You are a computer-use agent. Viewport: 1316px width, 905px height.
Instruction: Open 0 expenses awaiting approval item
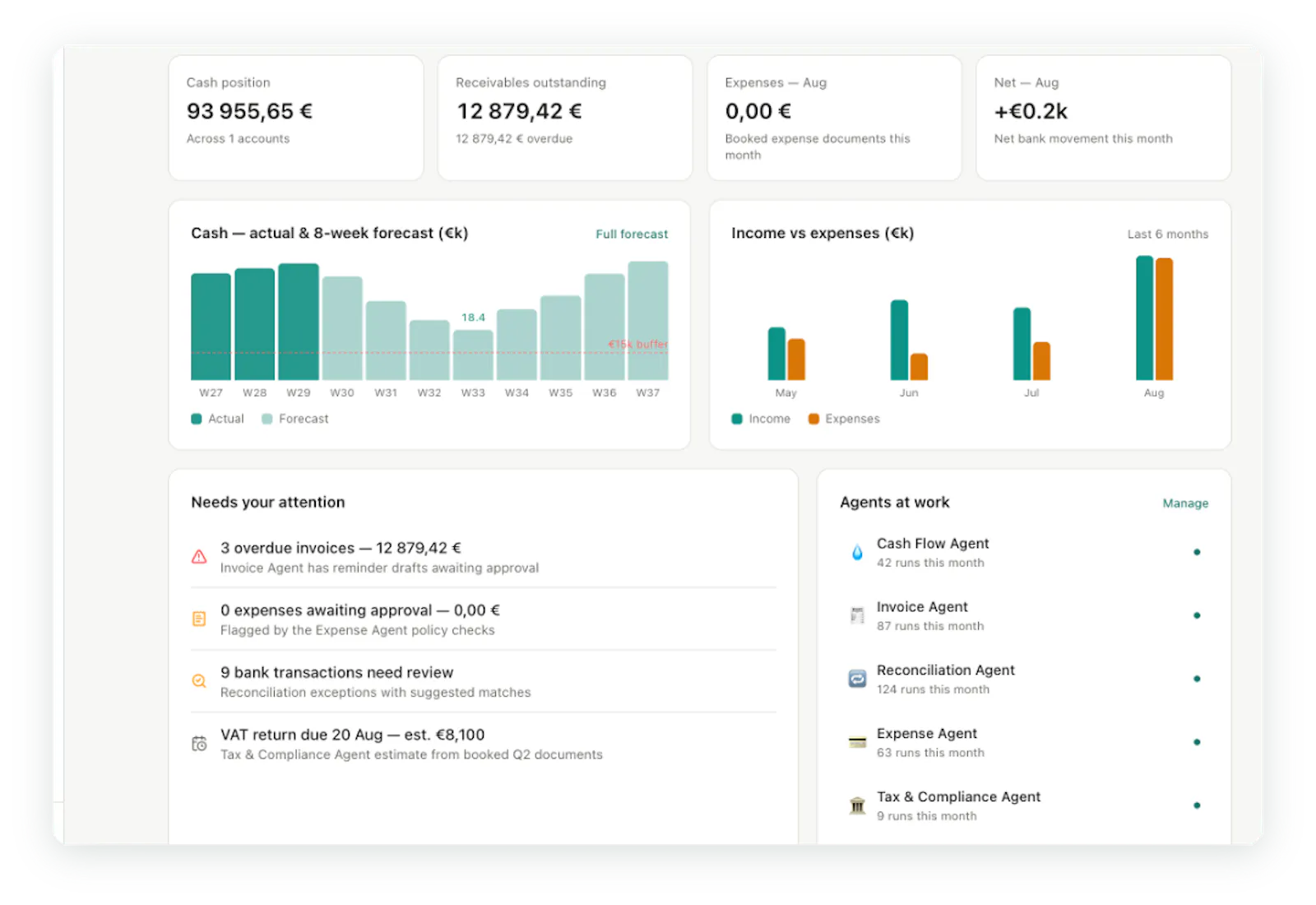point(484,620)
